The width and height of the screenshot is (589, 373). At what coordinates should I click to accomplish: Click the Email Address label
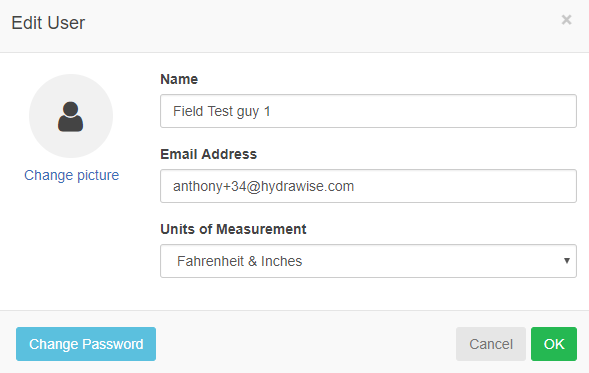click(208, 154)
